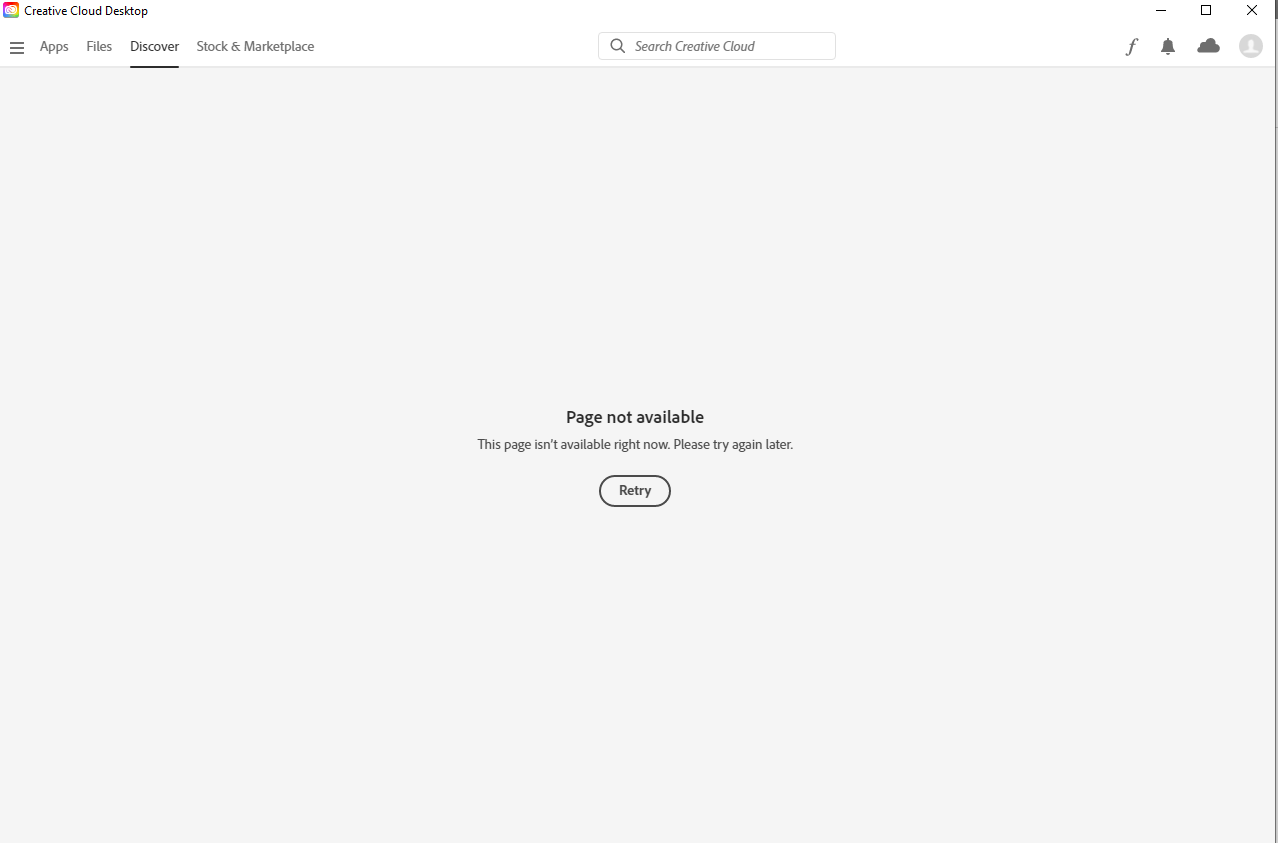Open account settings from profile picture
Image resolution: width=1278 pixels, height=843 pixels.
tap(1250, 46)
